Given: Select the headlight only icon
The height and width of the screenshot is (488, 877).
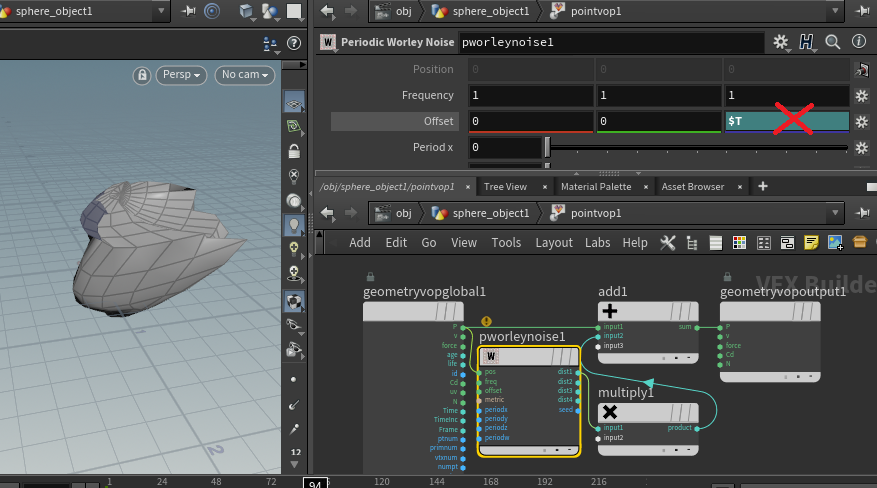Looking at the screenshot, I should 294,200.
